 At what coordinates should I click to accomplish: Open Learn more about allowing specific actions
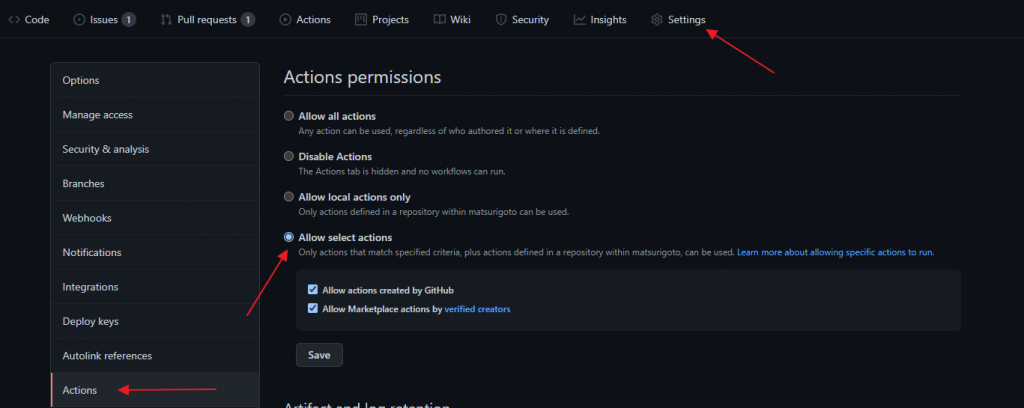(x=835, y=252)
